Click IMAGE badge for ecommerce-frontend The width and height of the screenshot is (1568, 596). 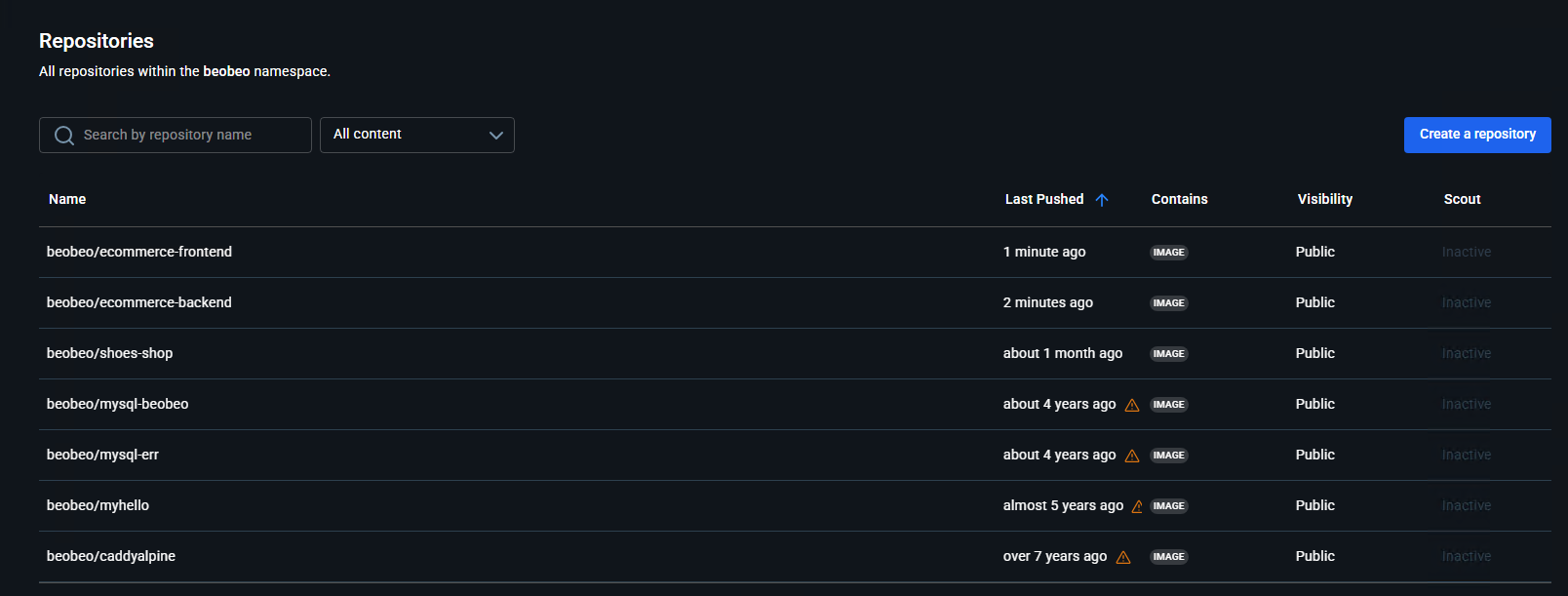point(1168,253)
